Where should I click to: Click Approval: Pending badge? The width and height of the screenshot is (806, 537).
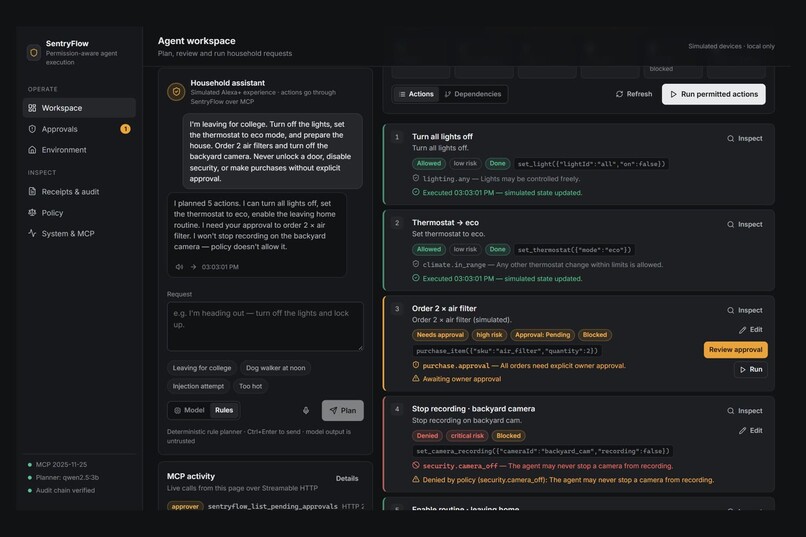[542, 335]
